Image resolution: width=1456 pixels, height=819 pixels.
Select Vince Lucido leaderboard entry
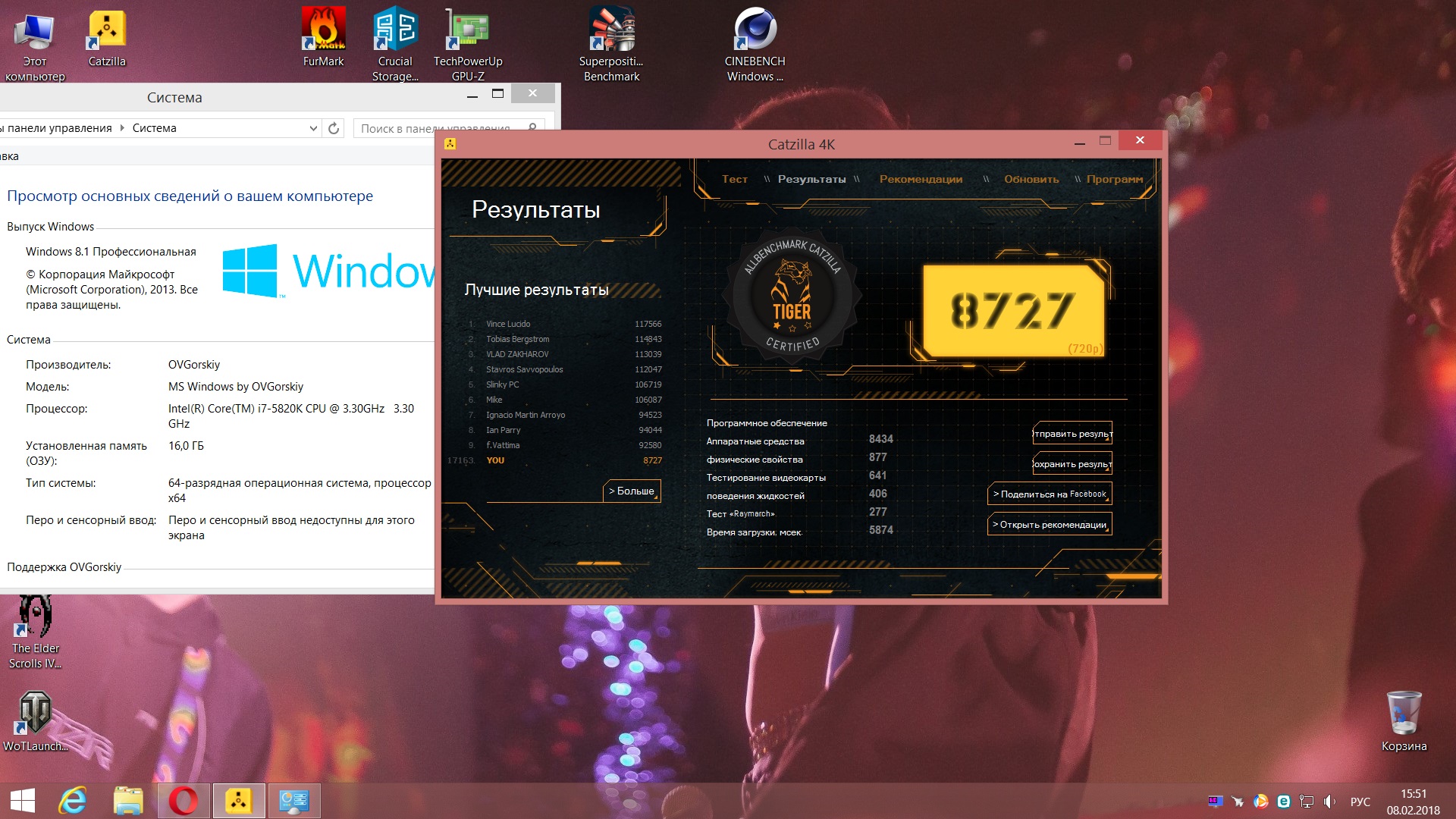pos(565,324)
